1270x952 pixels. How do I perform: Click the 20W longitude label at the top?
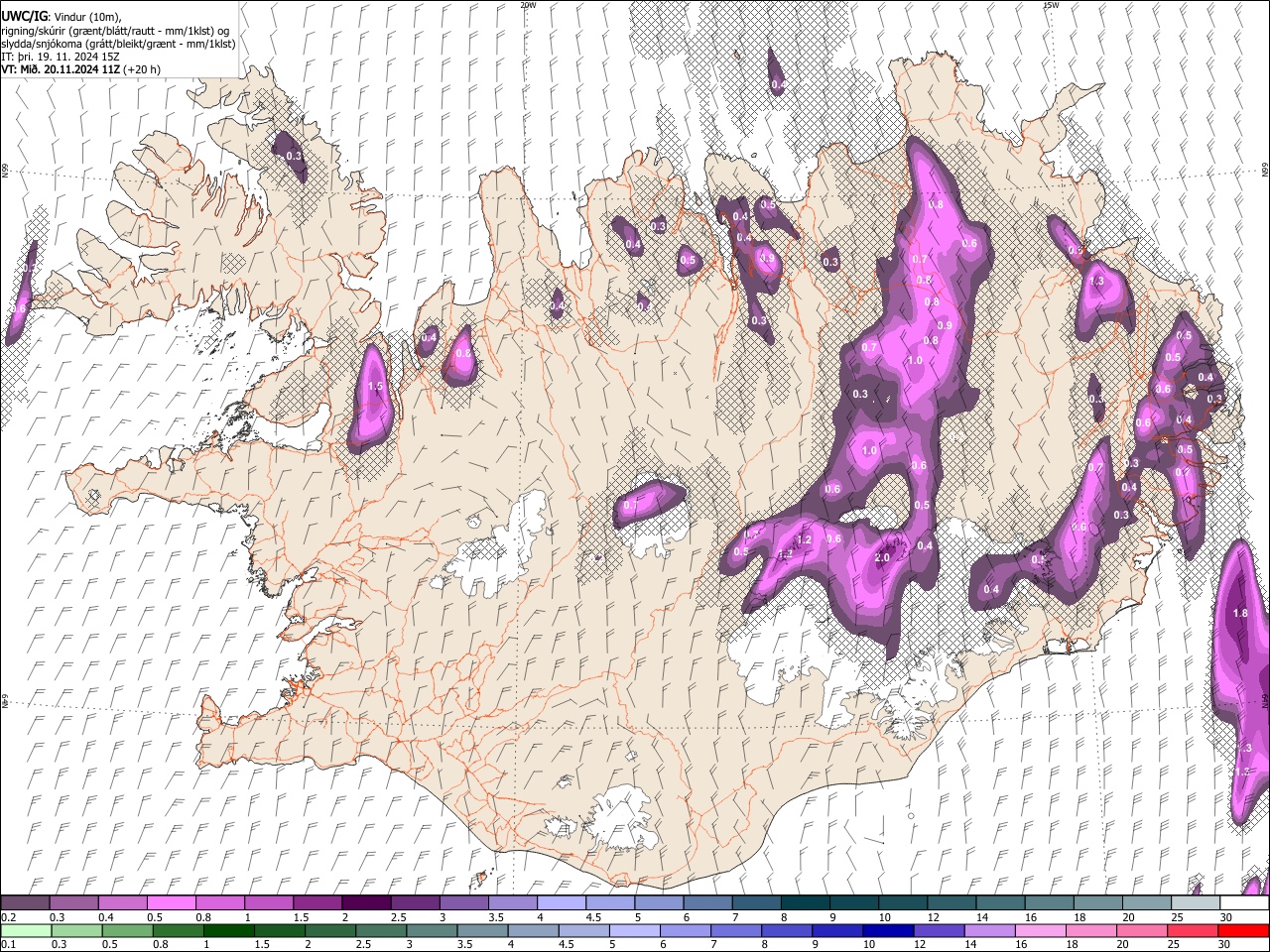click(529, 5)
